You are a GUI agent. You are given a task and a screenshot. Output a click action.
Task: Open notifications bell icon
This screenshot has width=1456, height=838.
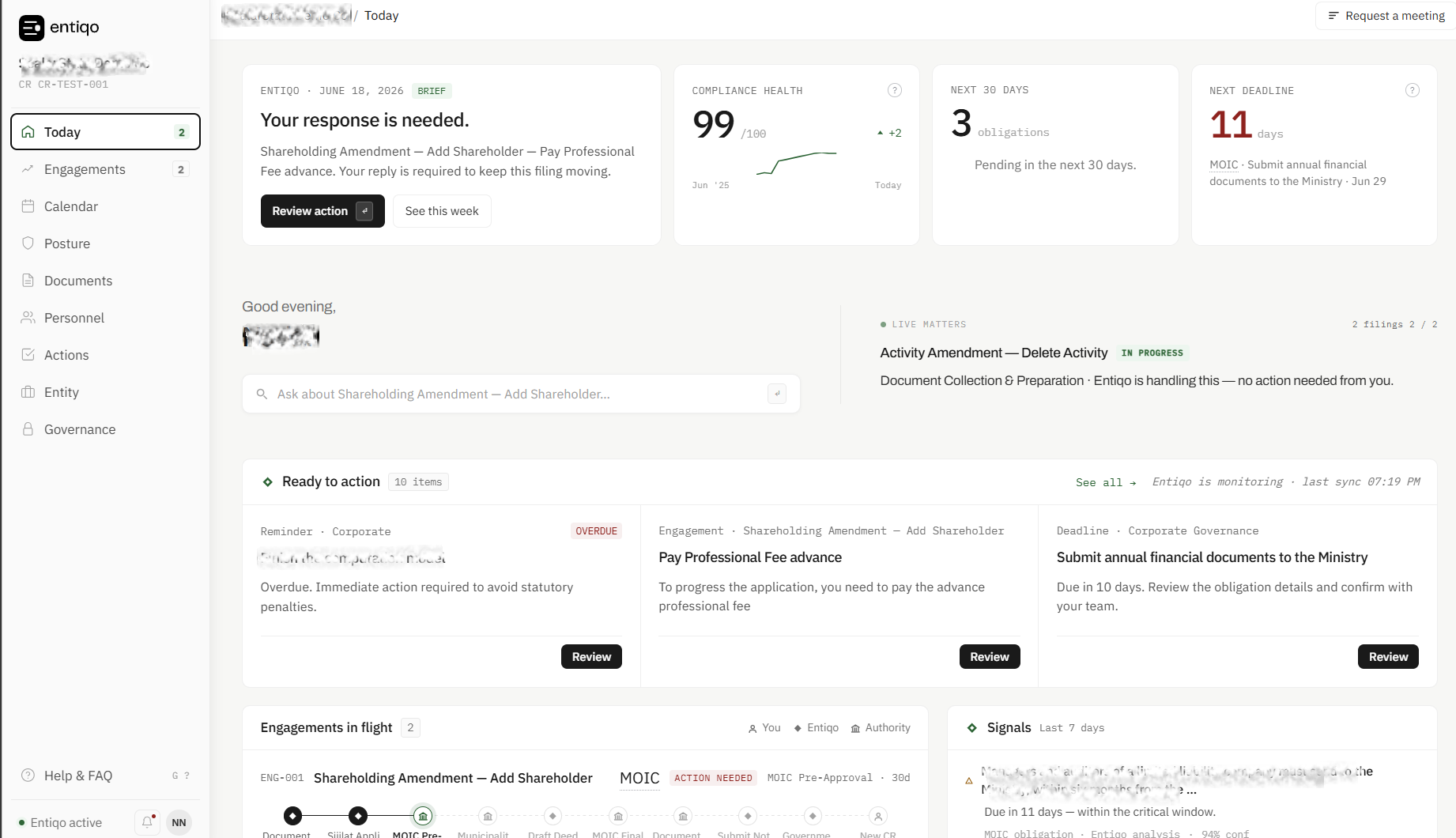point(147,822)
